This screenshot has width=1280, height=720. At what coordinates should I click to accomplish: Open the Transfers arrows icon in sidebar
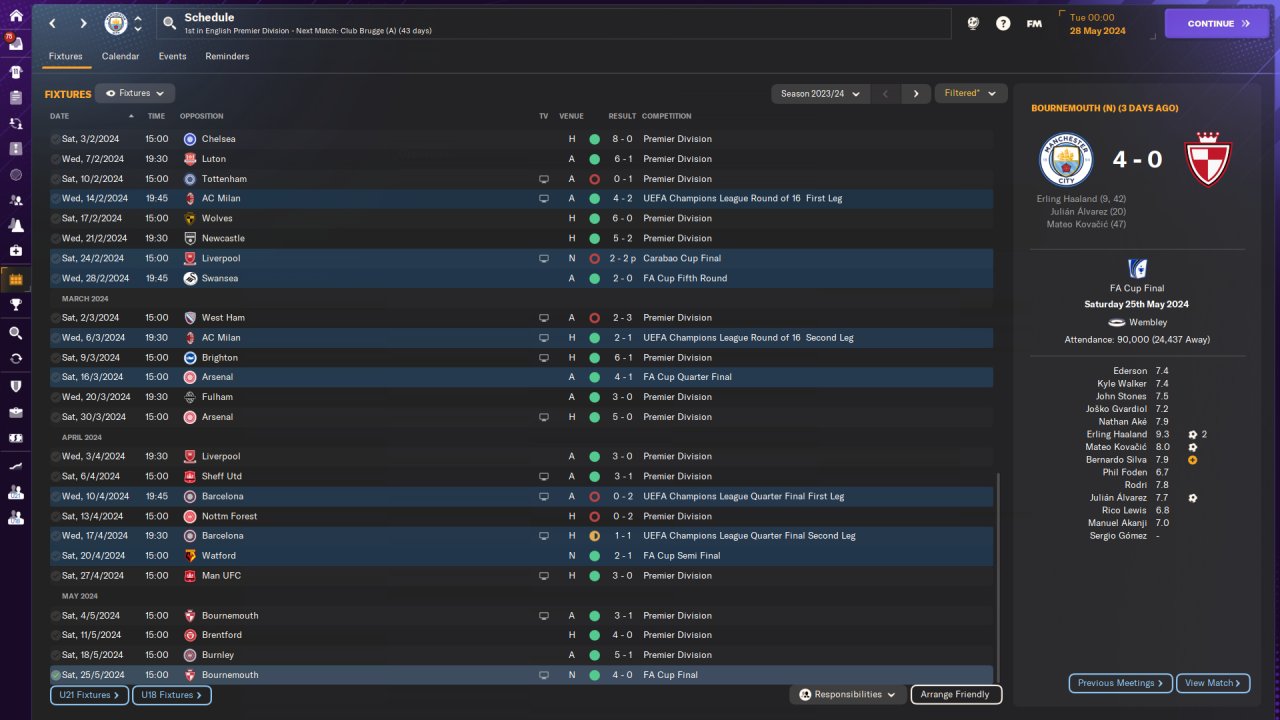tap(15, 358)
